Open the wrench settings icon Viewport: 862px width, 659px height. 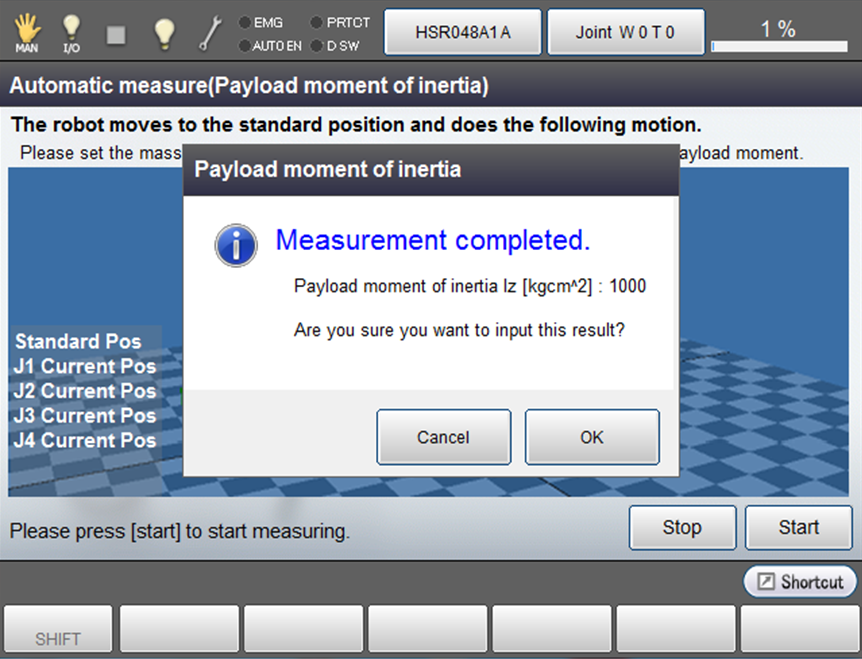[210, 33]
